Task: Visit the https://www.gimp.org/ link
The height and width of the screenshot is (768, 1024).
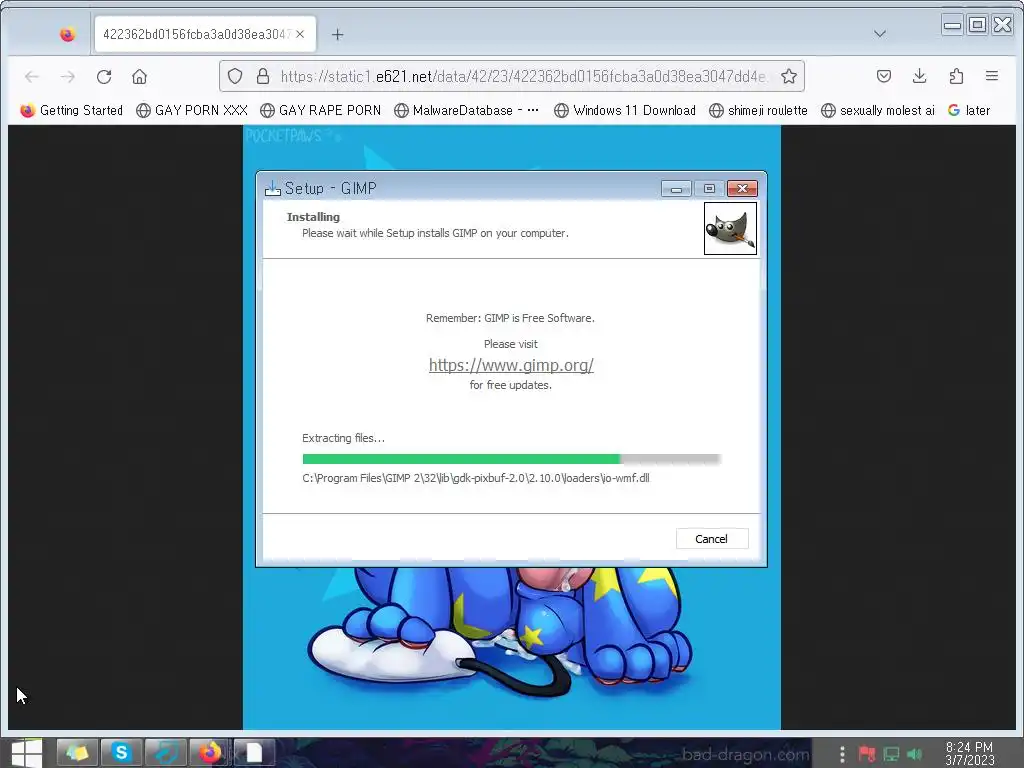Action: 511,365
